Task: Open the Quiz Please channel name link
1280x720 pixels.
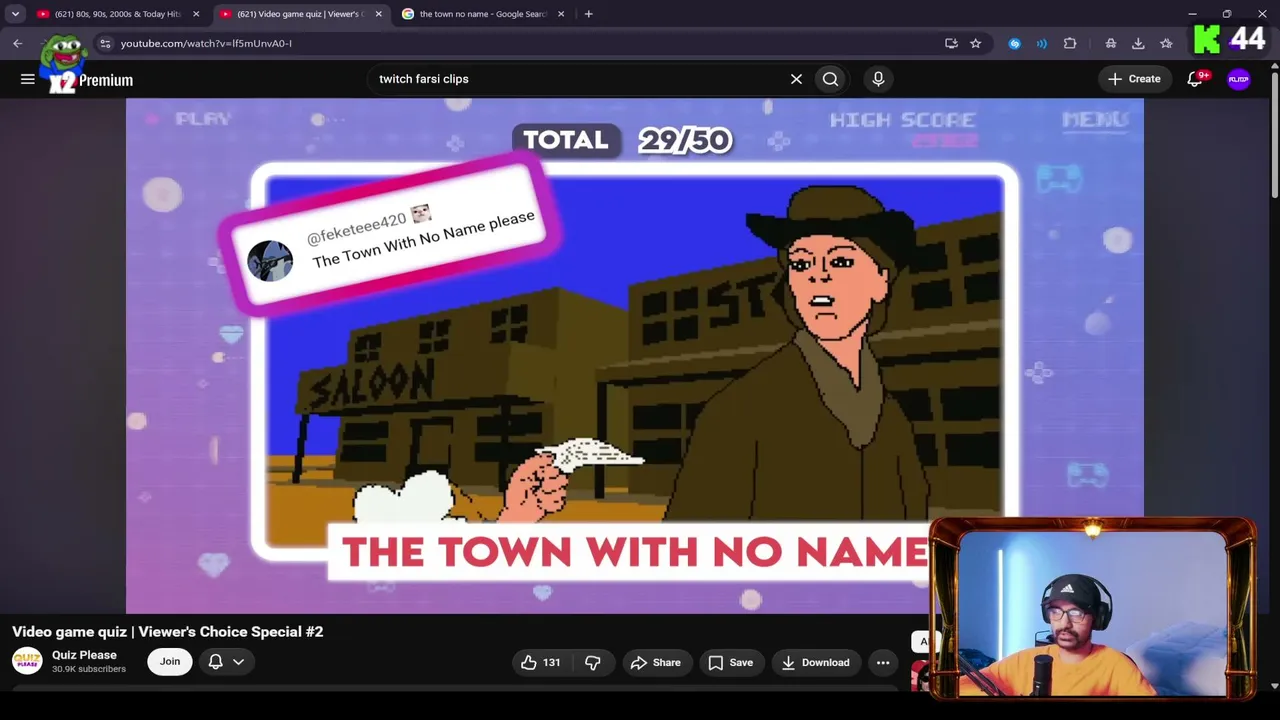Action: click(84, 655)
